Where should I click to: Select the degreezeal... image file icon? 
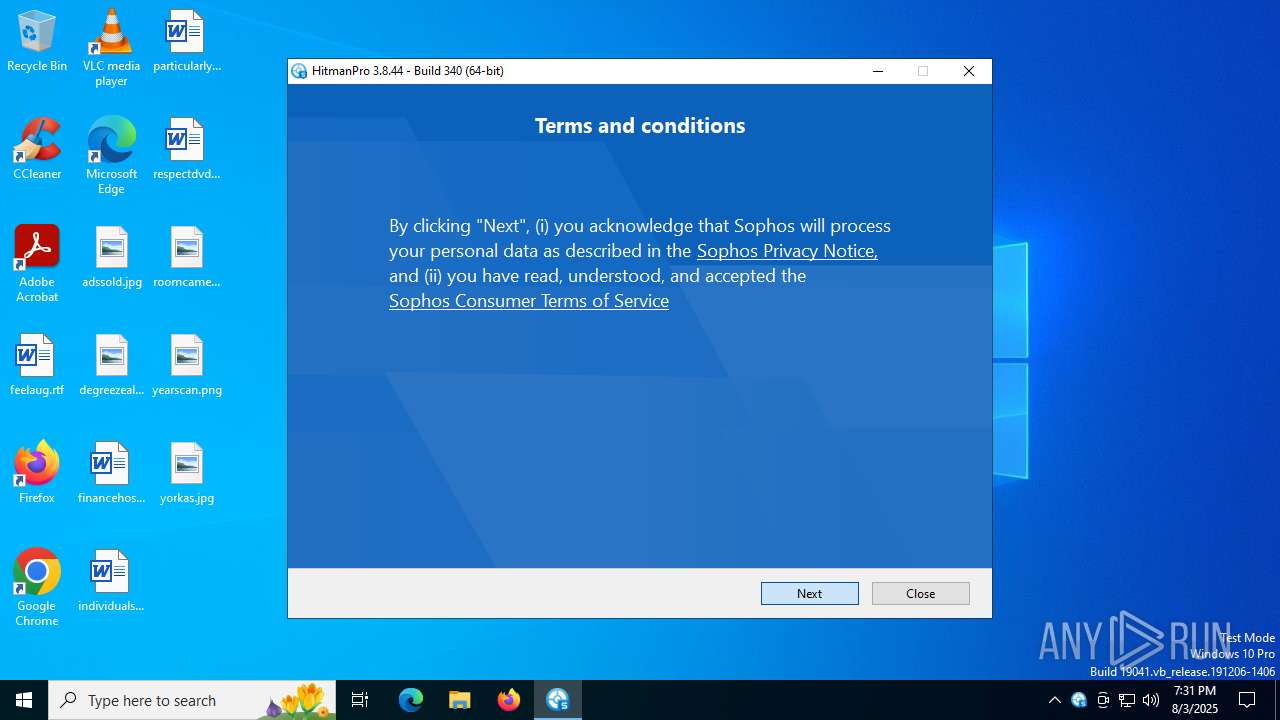[x=111, y=365]
